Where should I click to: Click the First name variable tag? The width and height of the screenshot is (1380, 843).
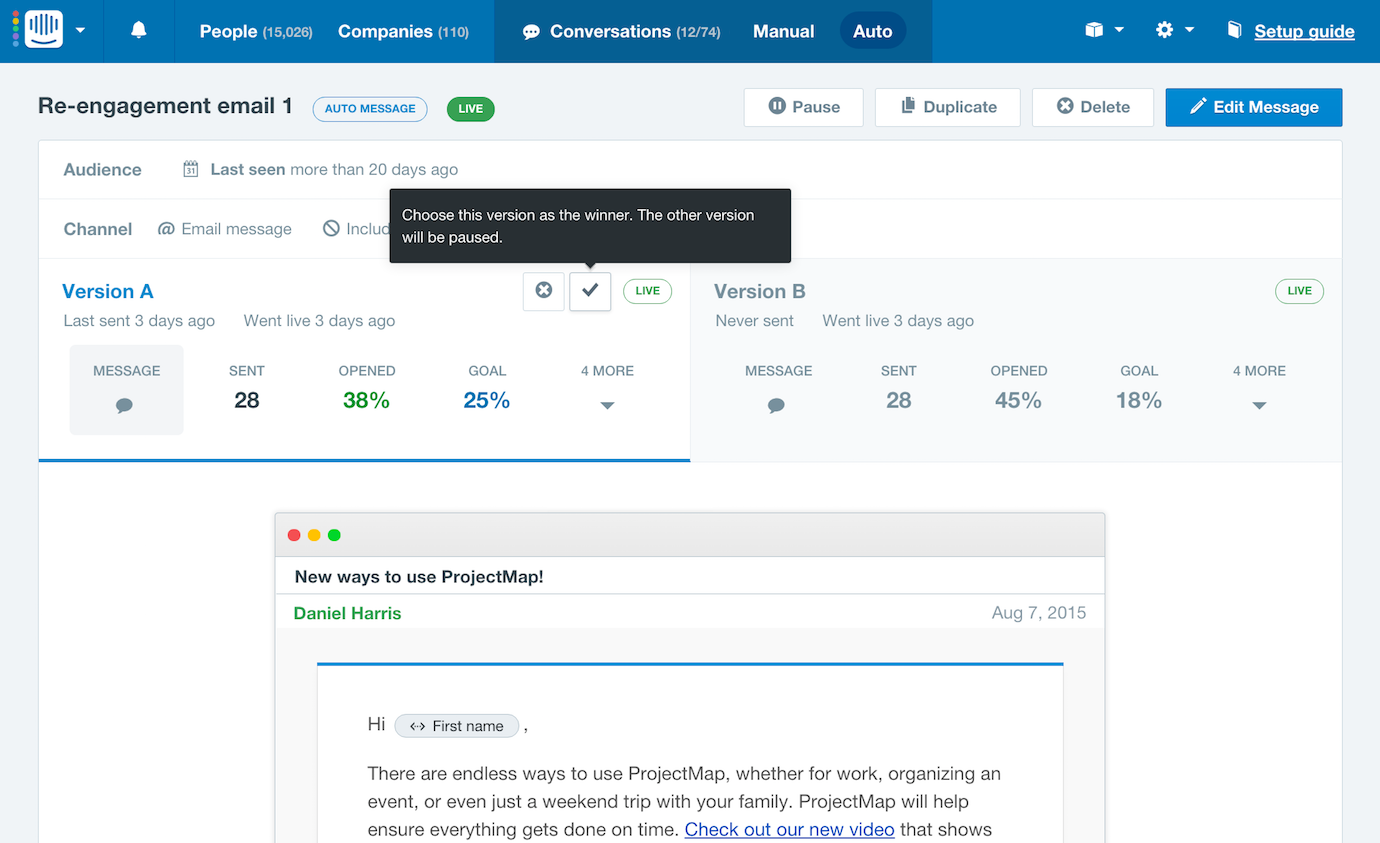[457, 726]
